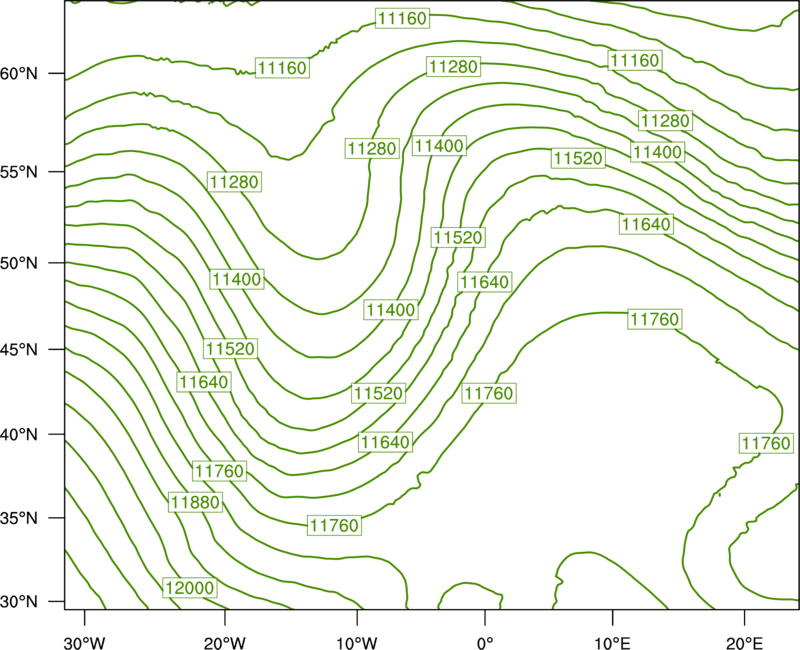Click the 10°W longitude axis label

(x=357, y=643)
